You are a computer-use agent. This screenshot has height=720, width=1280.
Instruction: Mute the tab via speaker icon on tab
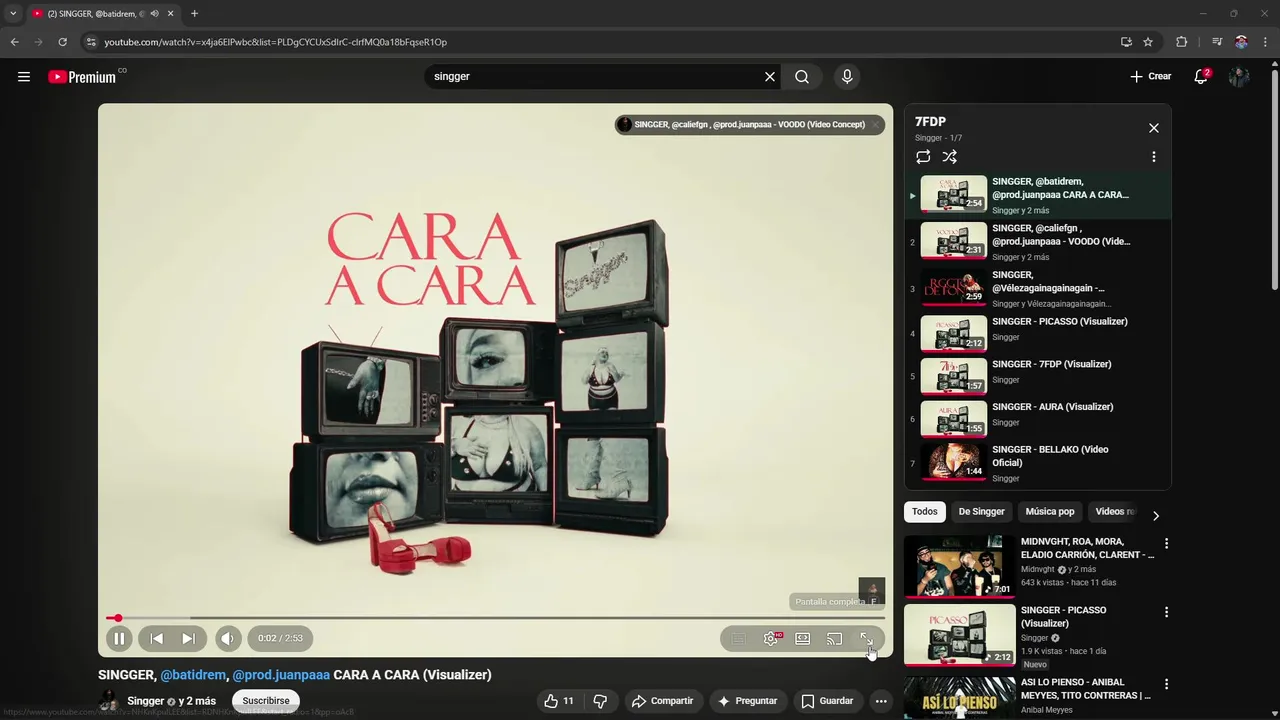click(x=154, y=14)
